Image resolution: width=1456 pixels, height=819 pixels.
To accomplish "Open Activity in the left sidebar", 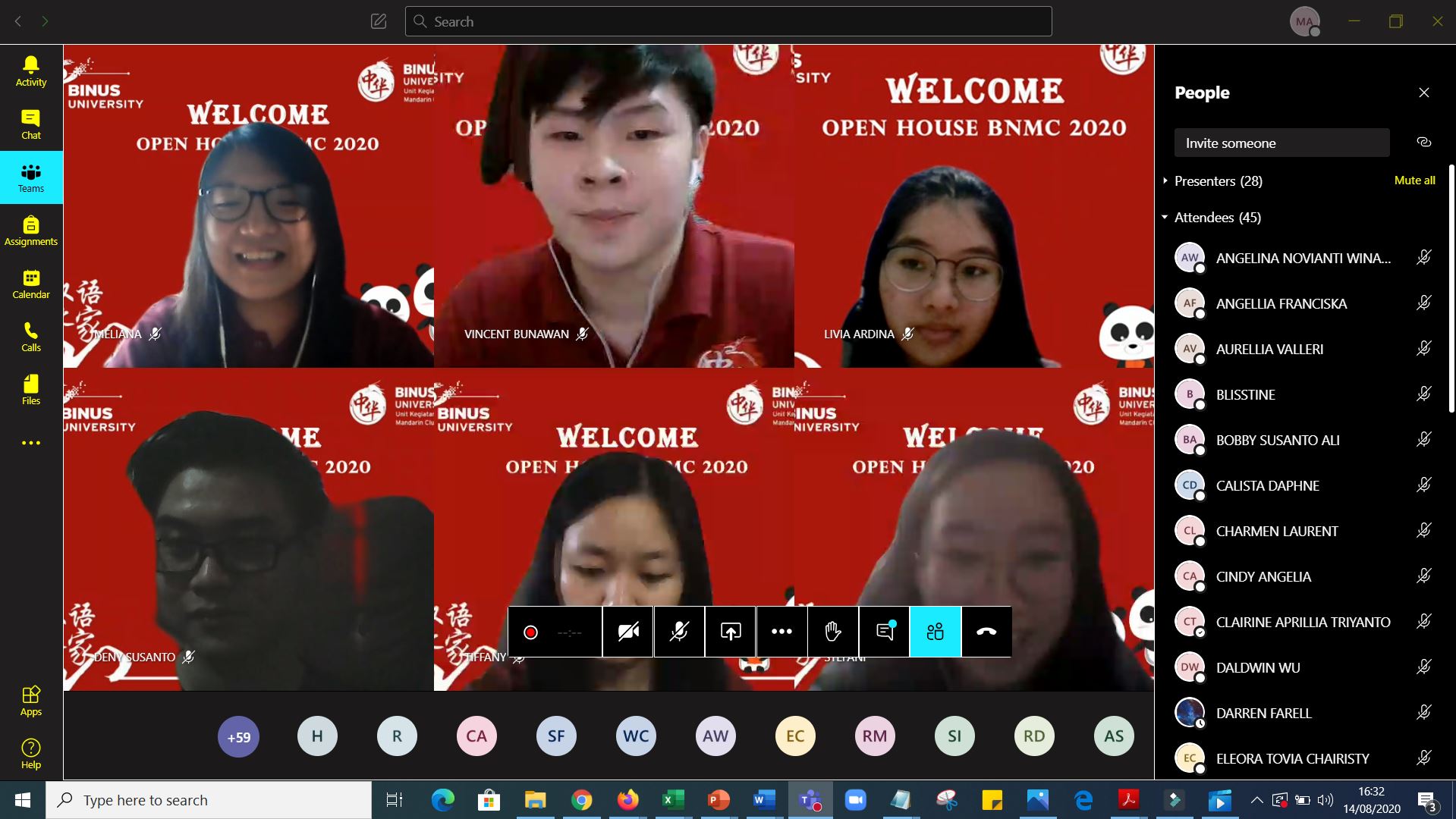I will coord(31,71).
